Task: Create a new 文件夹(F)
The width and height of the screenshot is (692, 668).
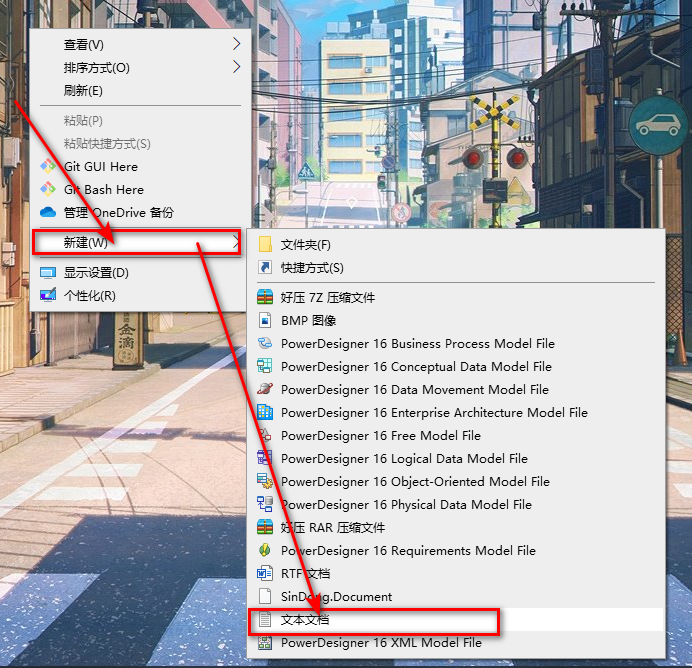Action: click(x=456, y=244)
